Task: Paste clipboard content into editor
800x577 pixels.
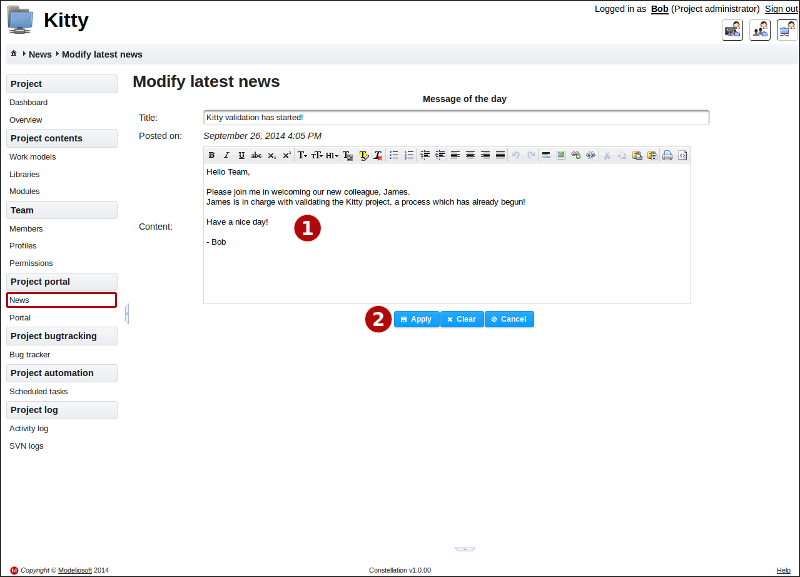Action: pyautogui.click(x=637, y=155)
